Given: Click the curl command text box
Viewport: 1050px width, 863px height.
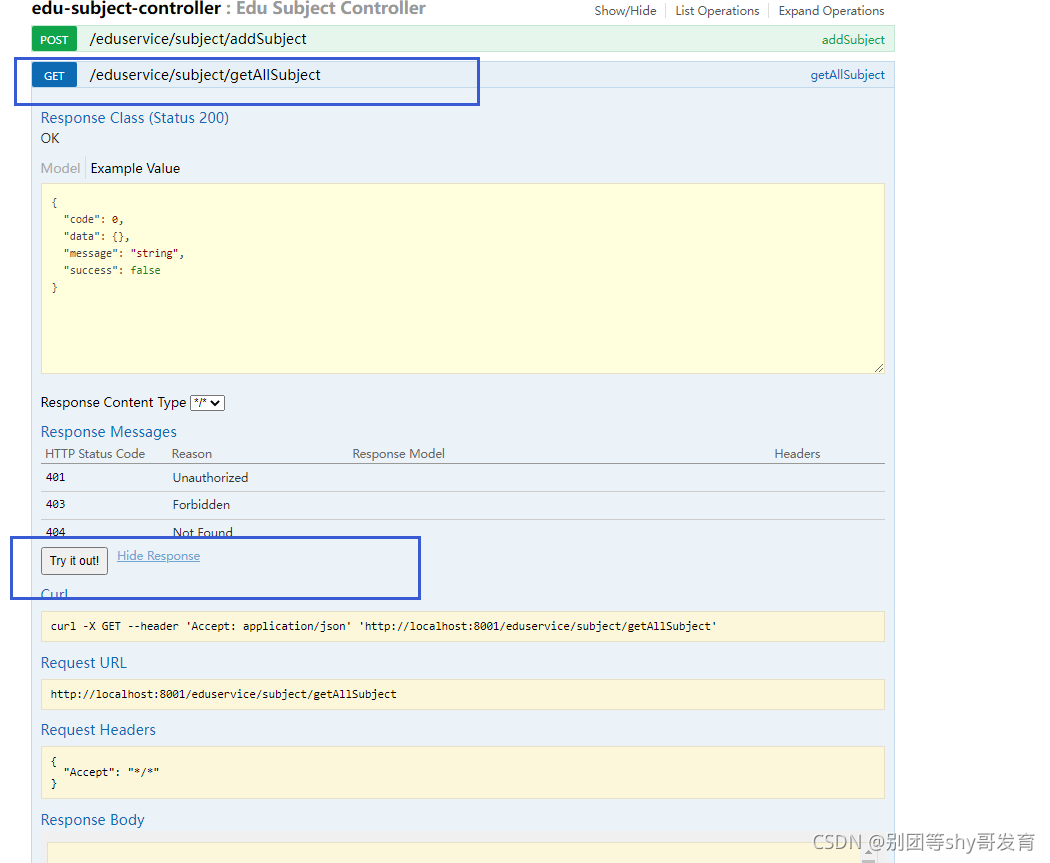Looking at the screenshot, I should [x=463, y=627].
